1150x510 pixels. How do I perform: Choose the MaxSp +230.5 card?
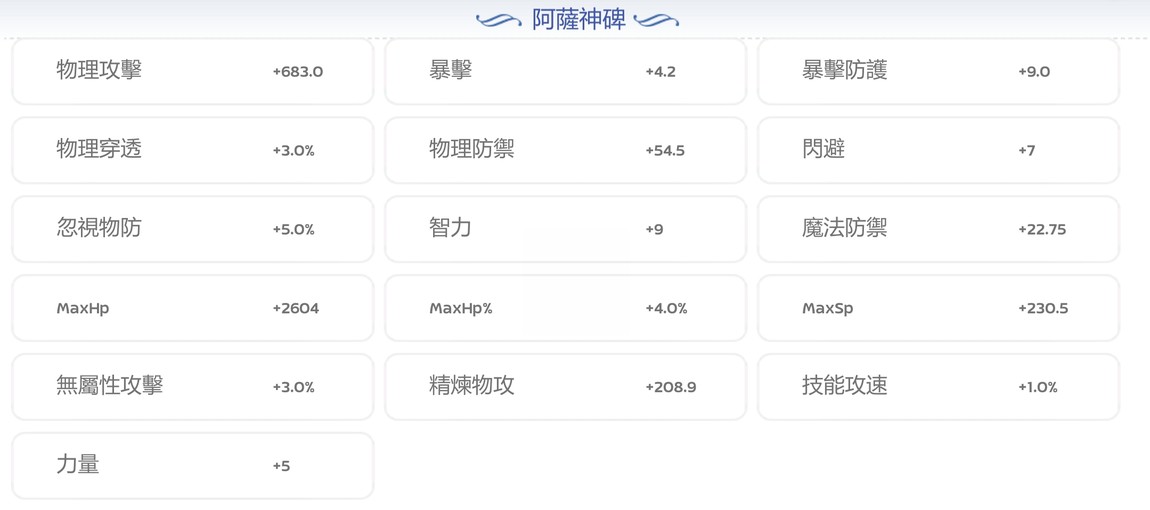click(938, 308)
